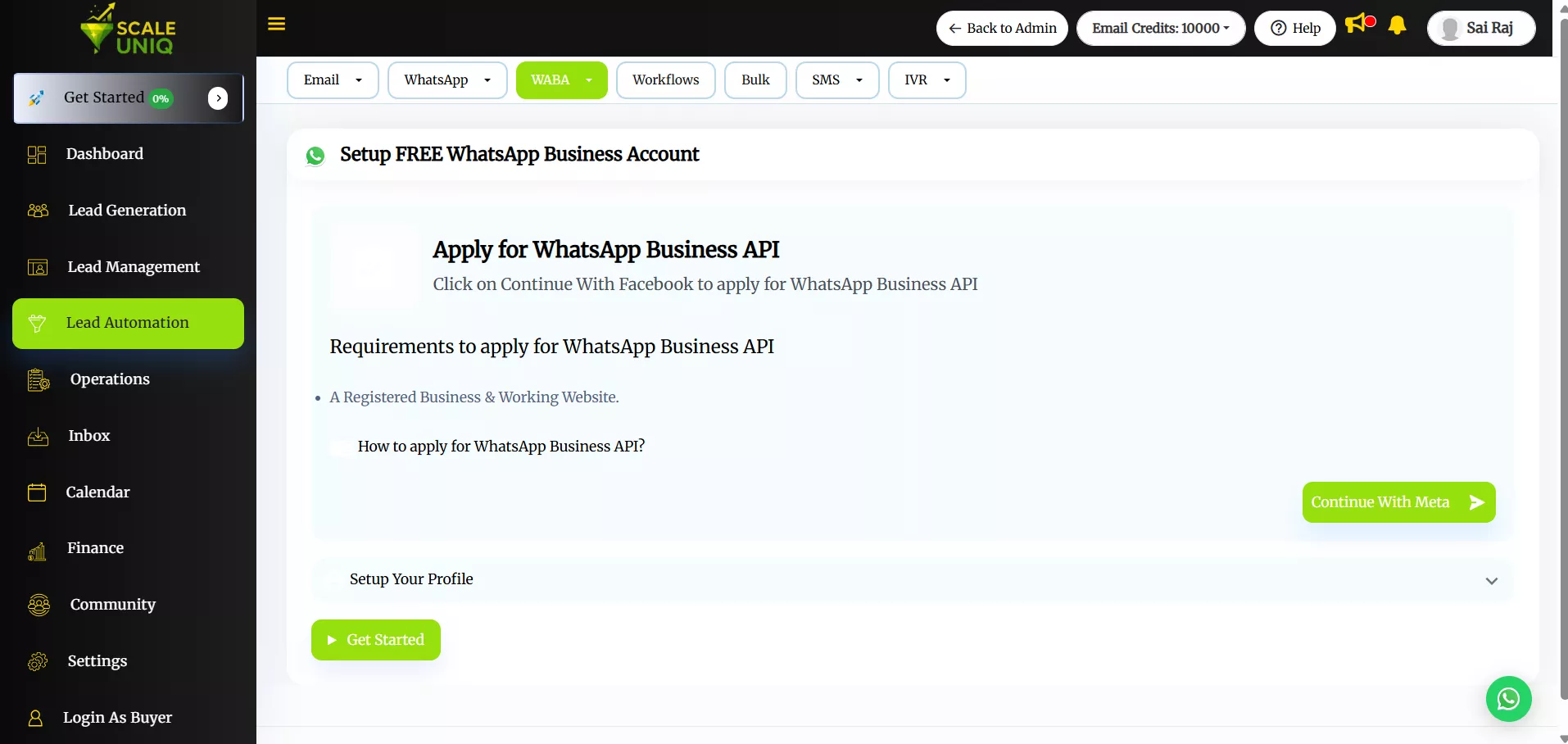Click the Lead Generation people icon
This screenshot has height=744, width=1568.
point(38,211)
